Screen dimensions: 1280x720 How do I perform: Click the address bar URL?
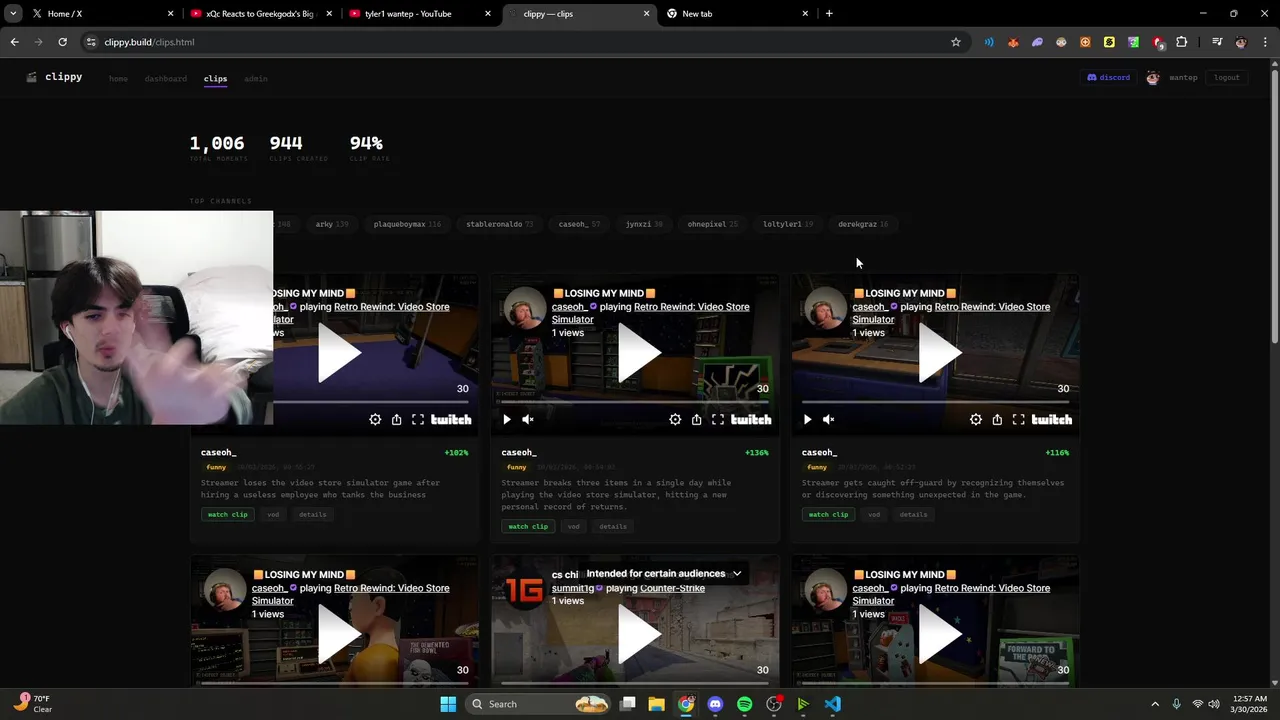(150, 42)
